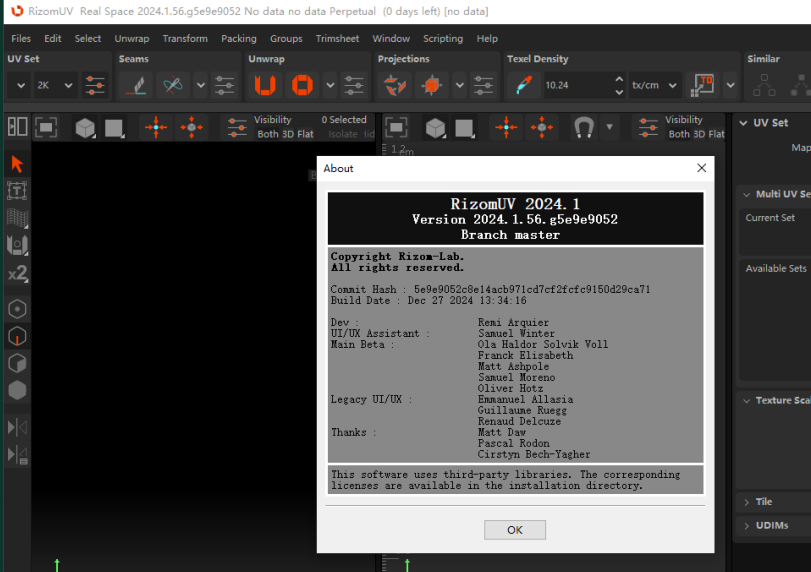Toggle 3D visibility in UV viewport

[699, 134]
